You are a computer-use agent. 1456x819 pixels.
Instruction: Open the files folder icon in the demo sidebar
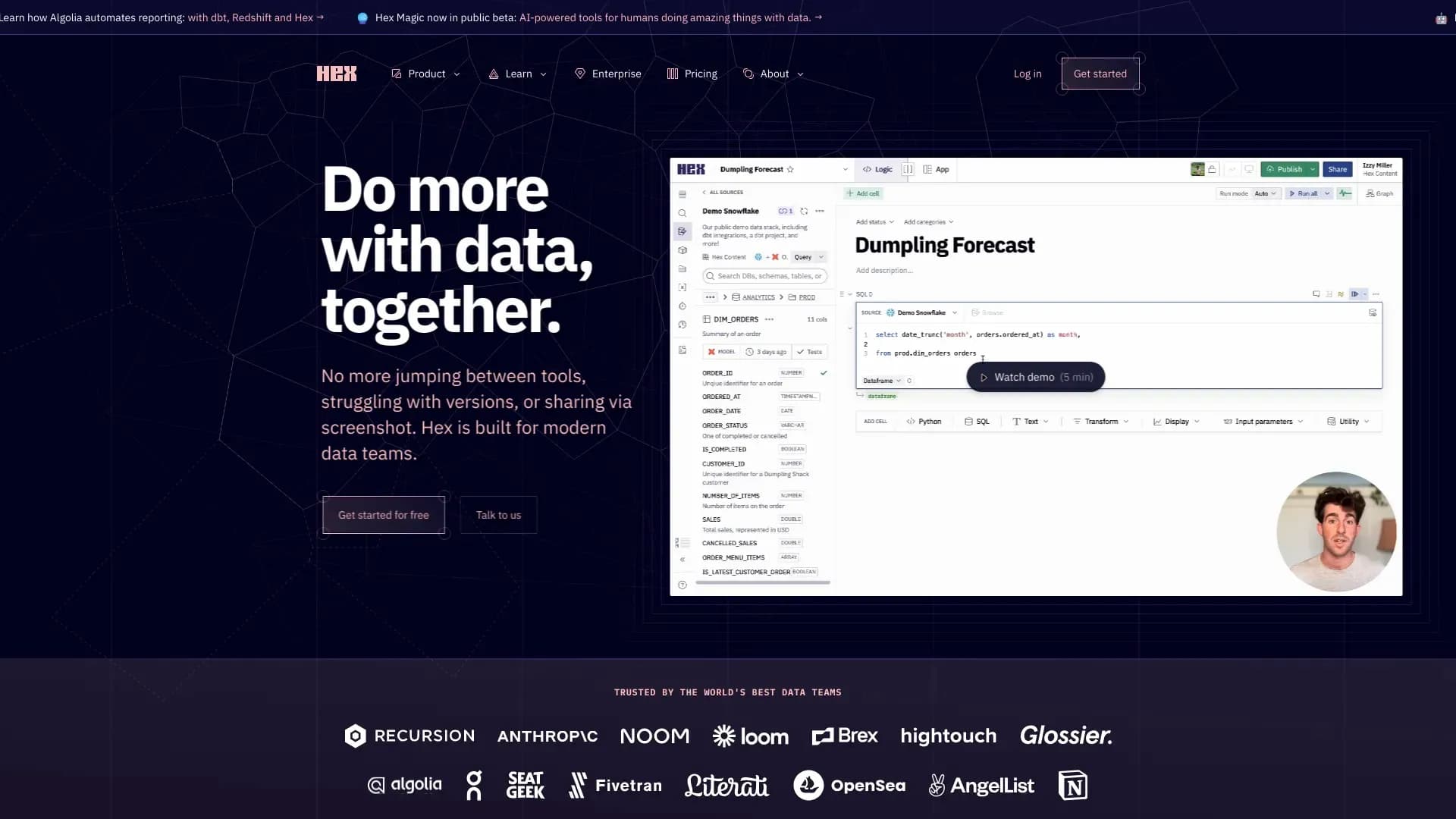click(x=682, y=268)
